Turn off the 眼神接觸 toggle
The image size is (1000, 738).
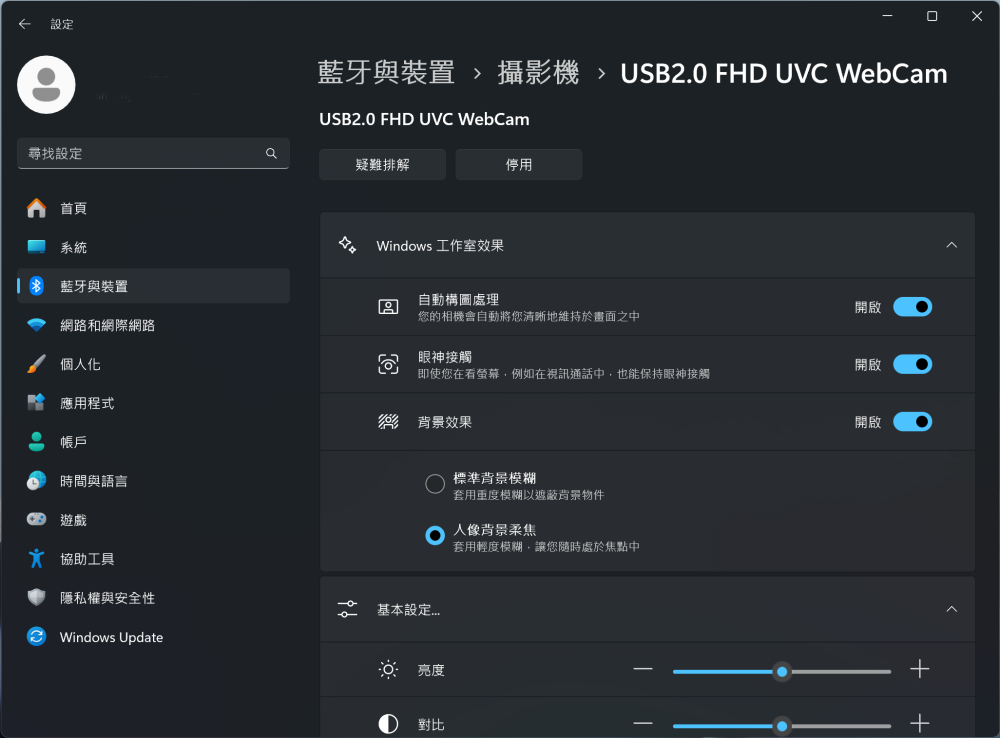point(913,364)
